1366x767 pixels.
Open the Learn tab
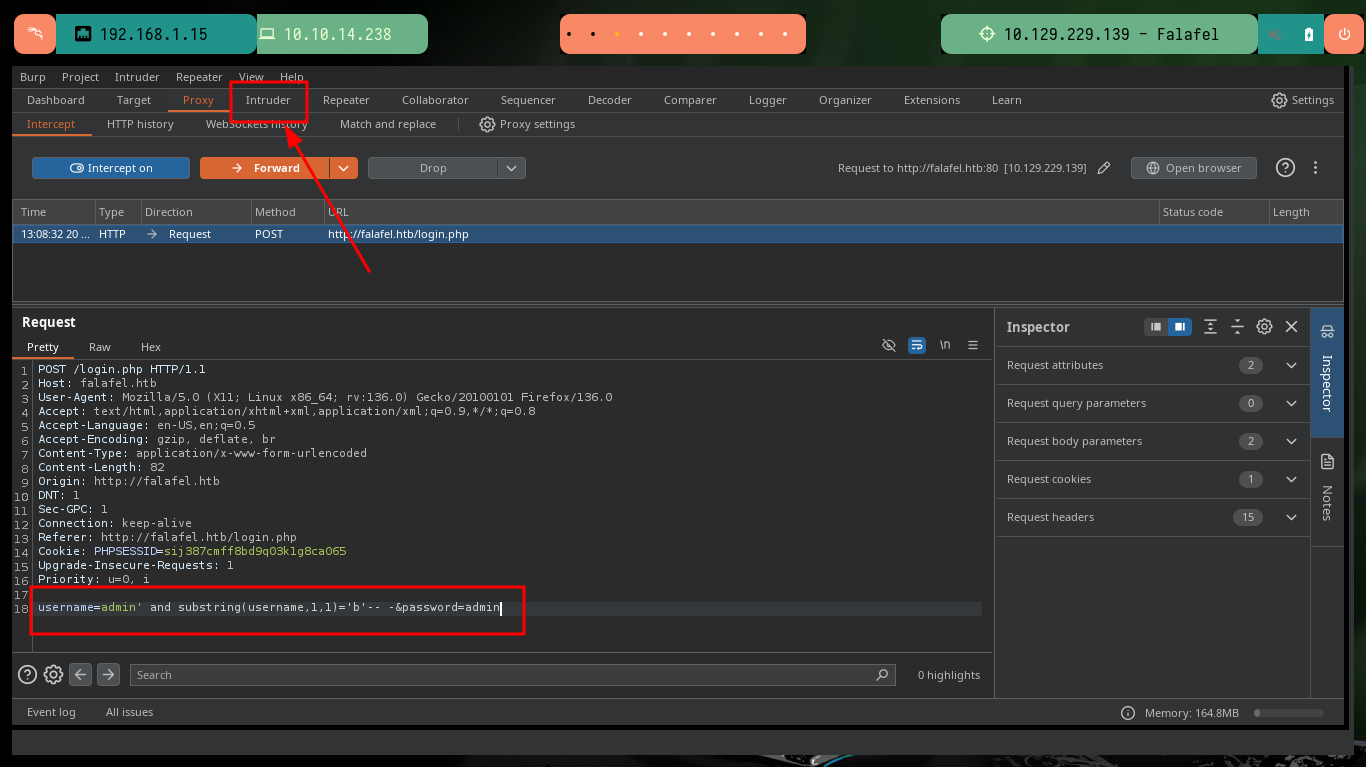1006,100
